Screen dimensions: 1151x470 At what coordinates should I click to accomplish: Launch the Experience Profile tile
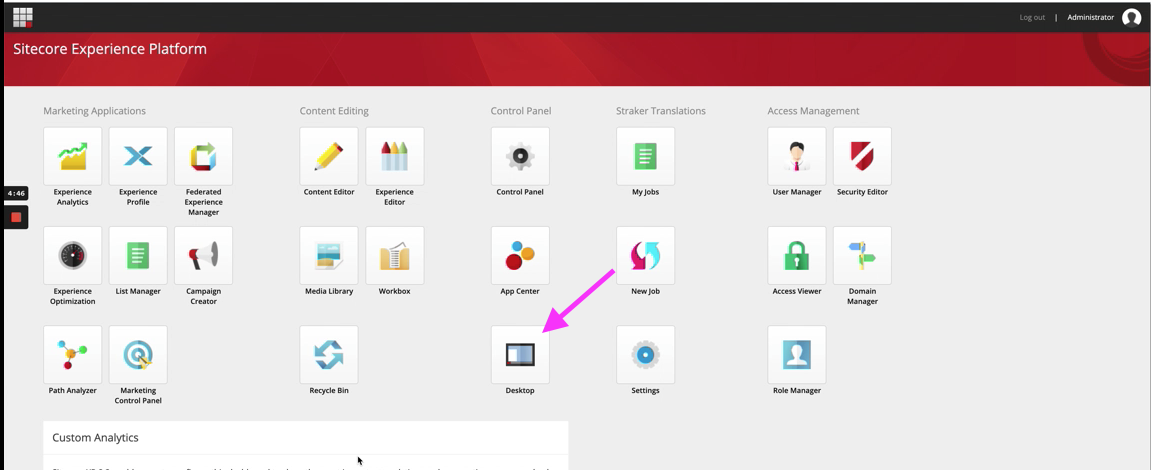[138, 156]
